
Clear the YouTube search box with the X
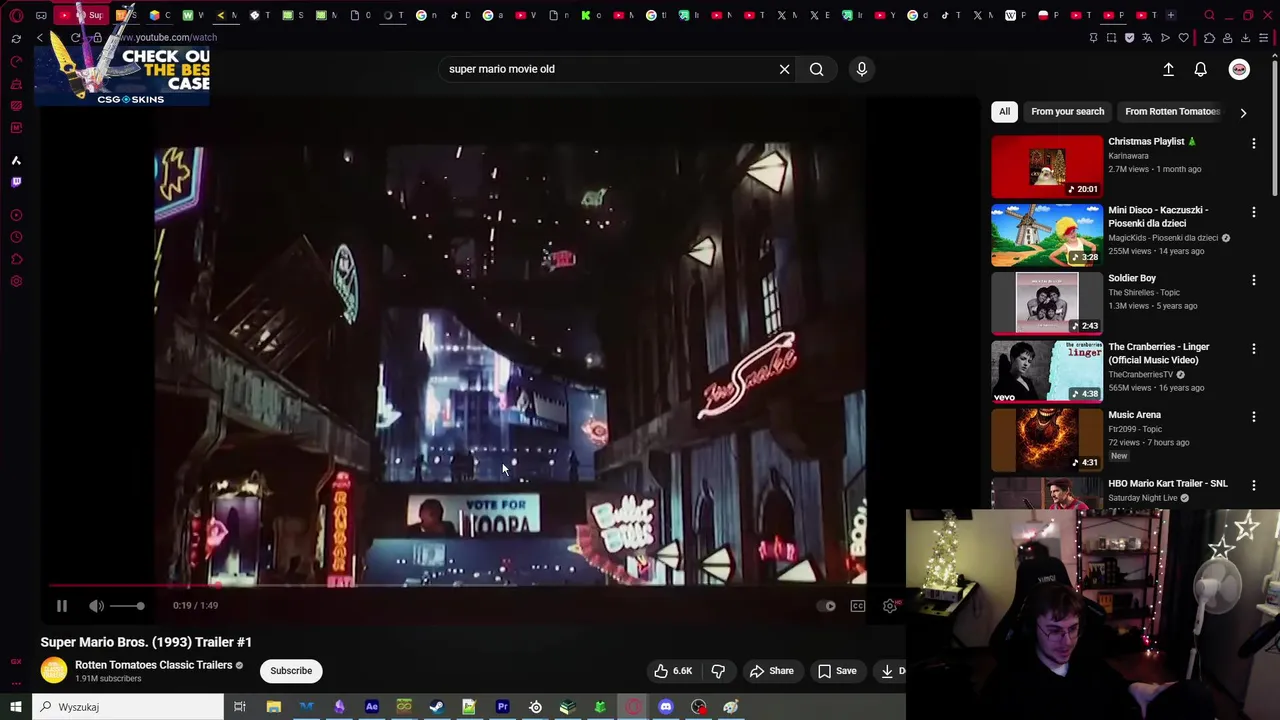tap(785, 69)
